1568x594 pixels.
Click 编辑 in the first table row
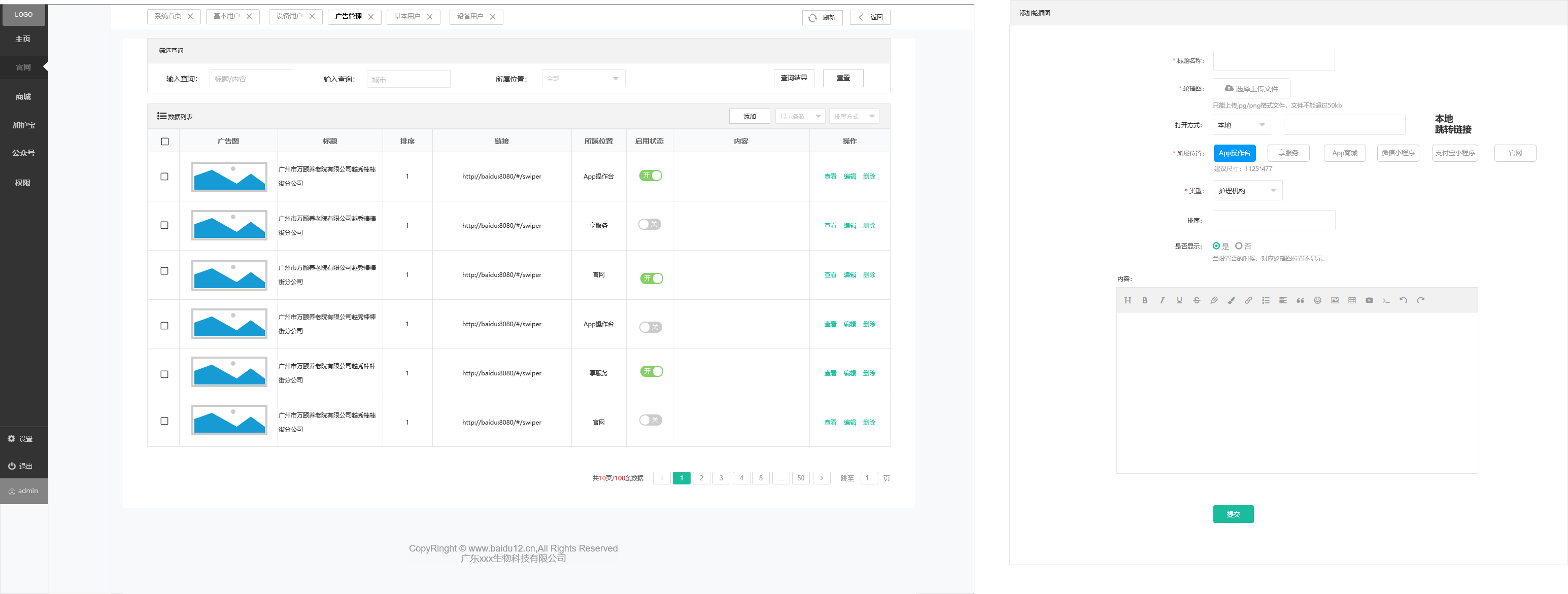tap(850, 177)
